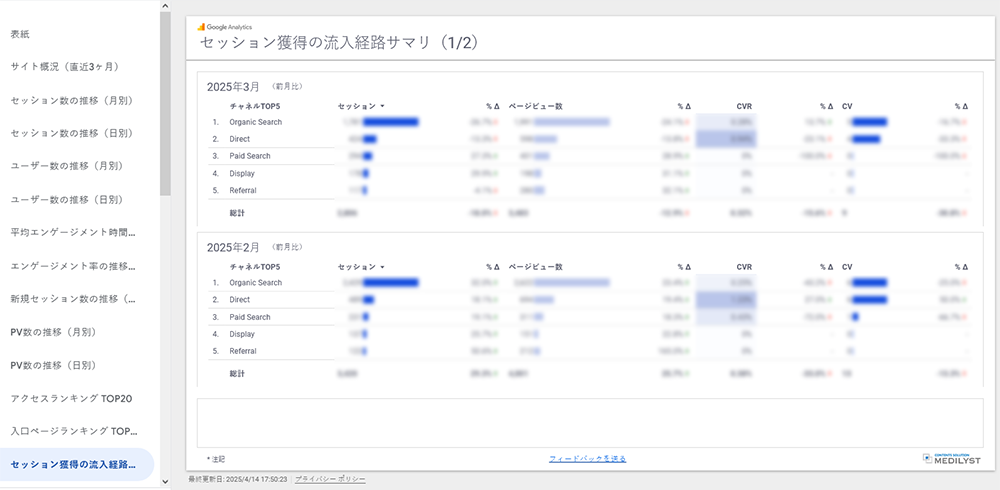Image resolution: width=1000 pixels, height=490 pixels.
Task: Click the フィードバックを送る link
Action: [587, 459]
